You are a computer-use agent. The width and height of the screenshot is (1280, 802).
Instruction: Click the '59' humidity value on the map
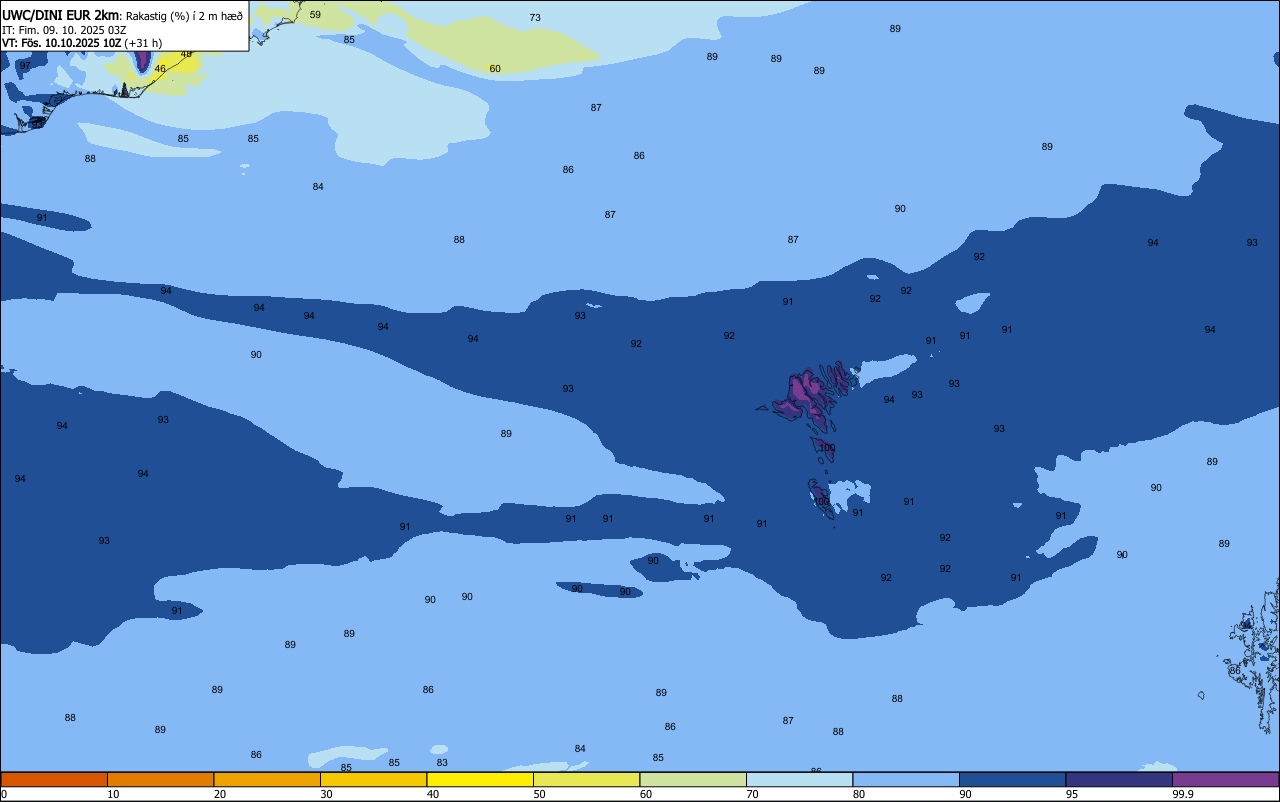(x=315, y=15)
